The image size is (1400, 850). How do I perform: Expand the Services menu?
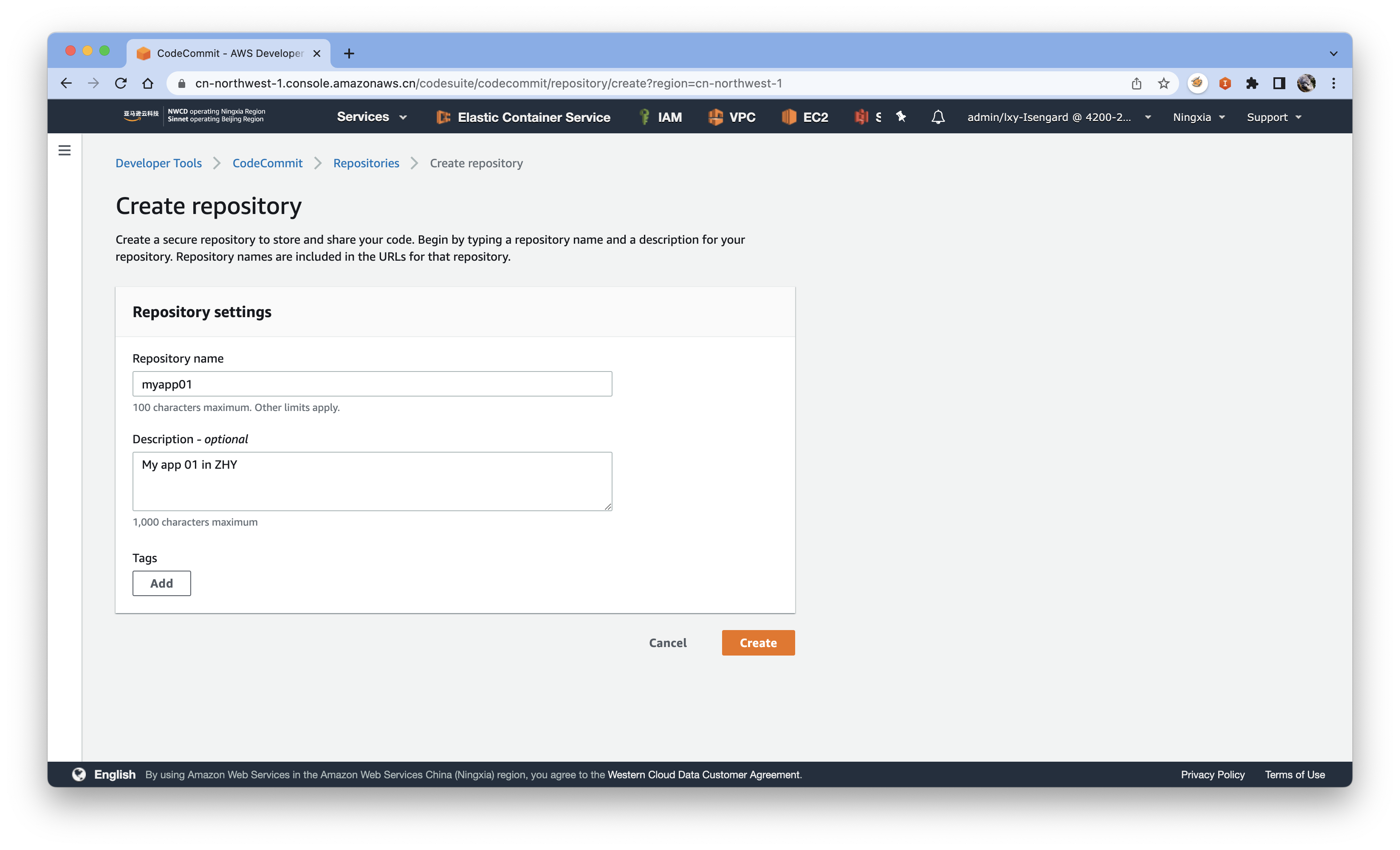pos(372,117)
